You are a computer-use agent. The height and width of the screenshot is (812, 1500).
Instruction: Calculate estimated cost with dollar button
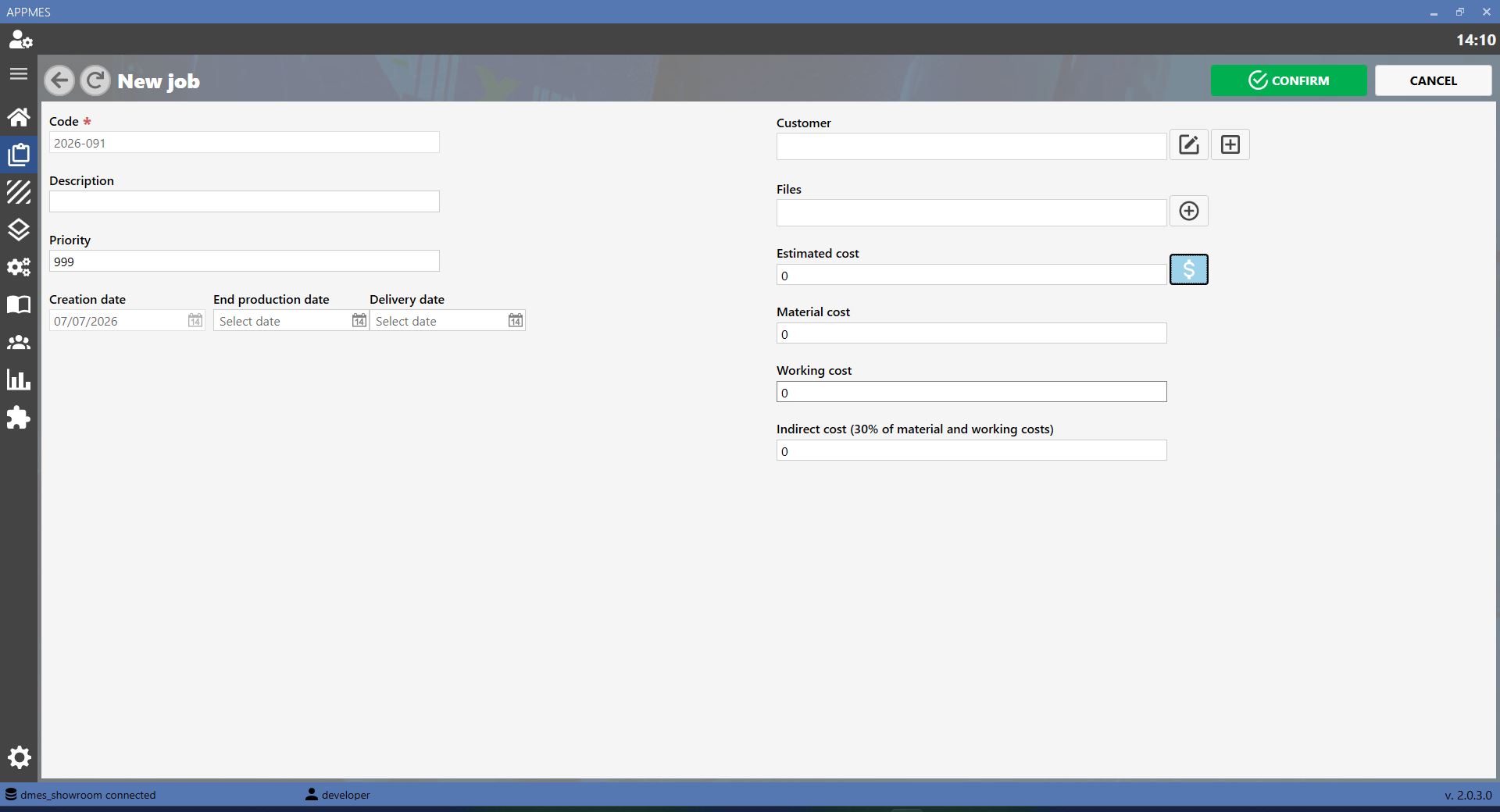click(1189, 269)
